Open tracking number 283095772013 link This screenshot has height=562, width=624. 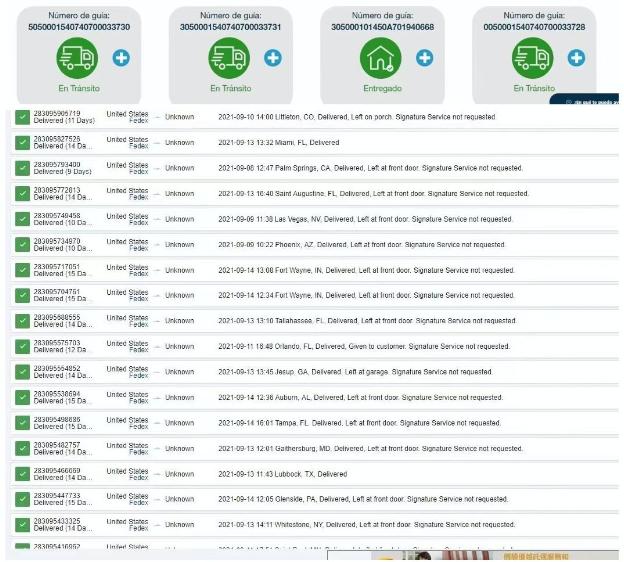pyautogui.click(x=57, y=190)
